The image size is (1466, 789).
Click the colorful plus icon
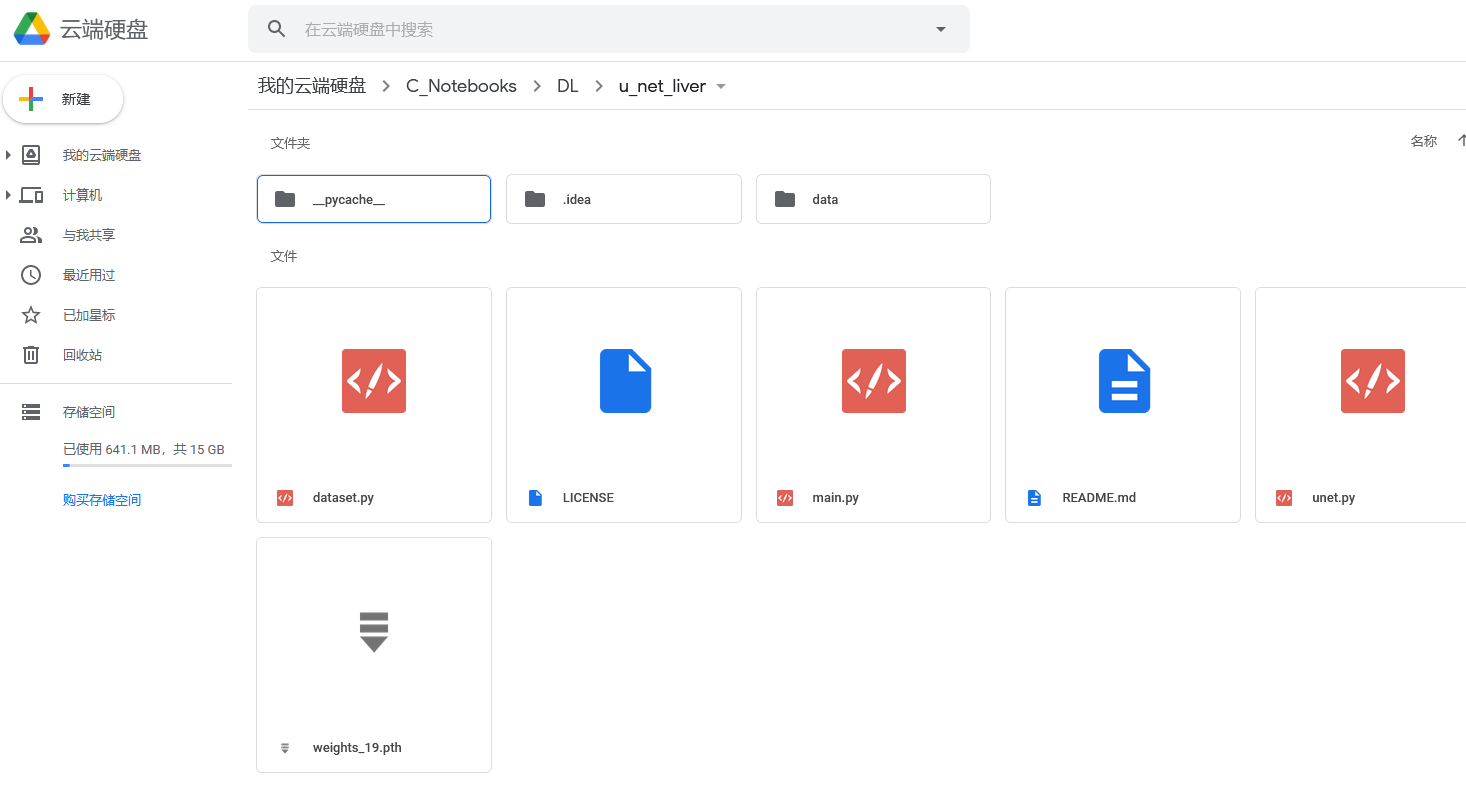click(31, 99)
